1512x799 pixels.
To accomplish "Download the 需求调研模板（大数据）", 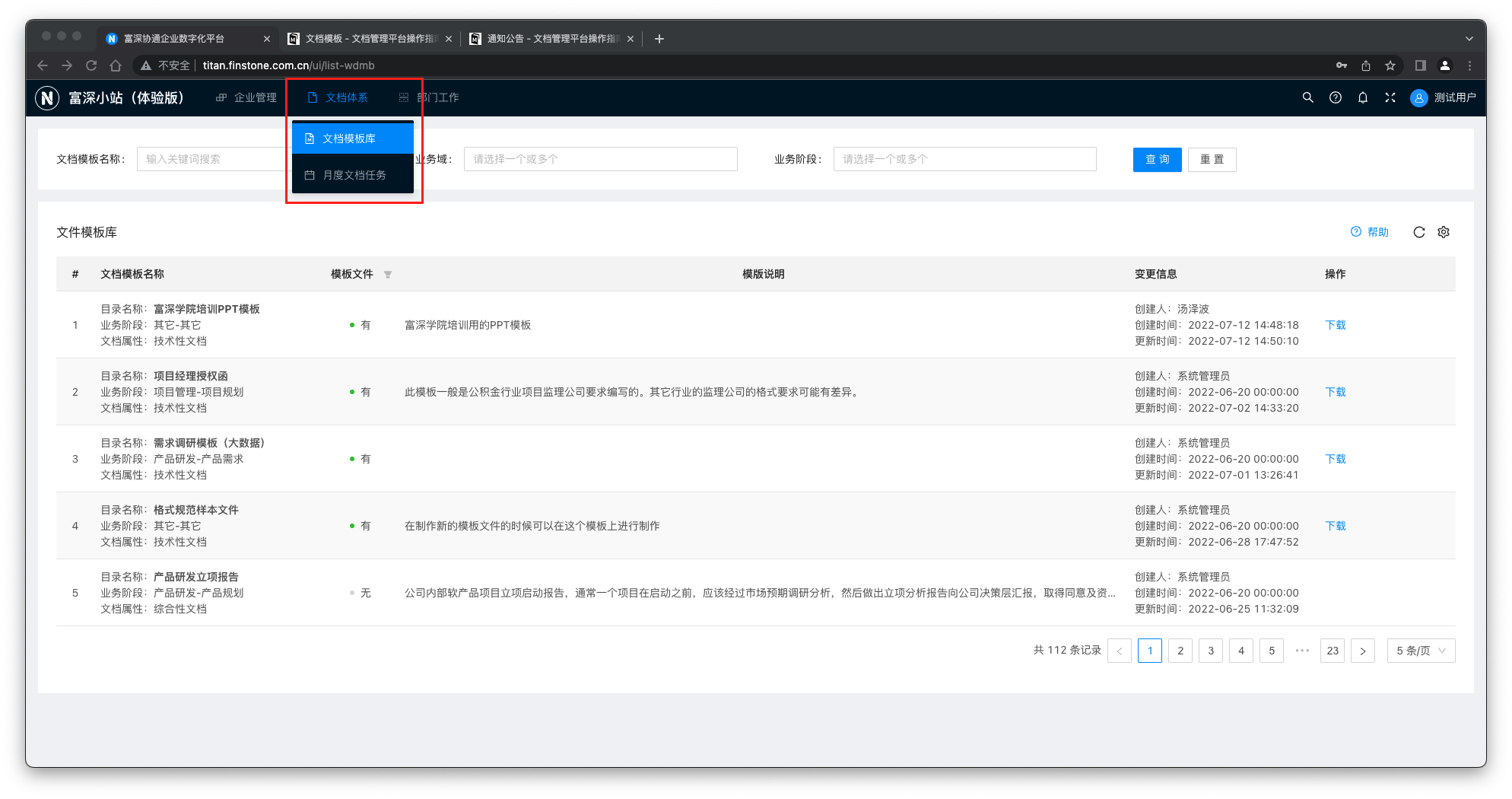I will [x=1336, y=459].
